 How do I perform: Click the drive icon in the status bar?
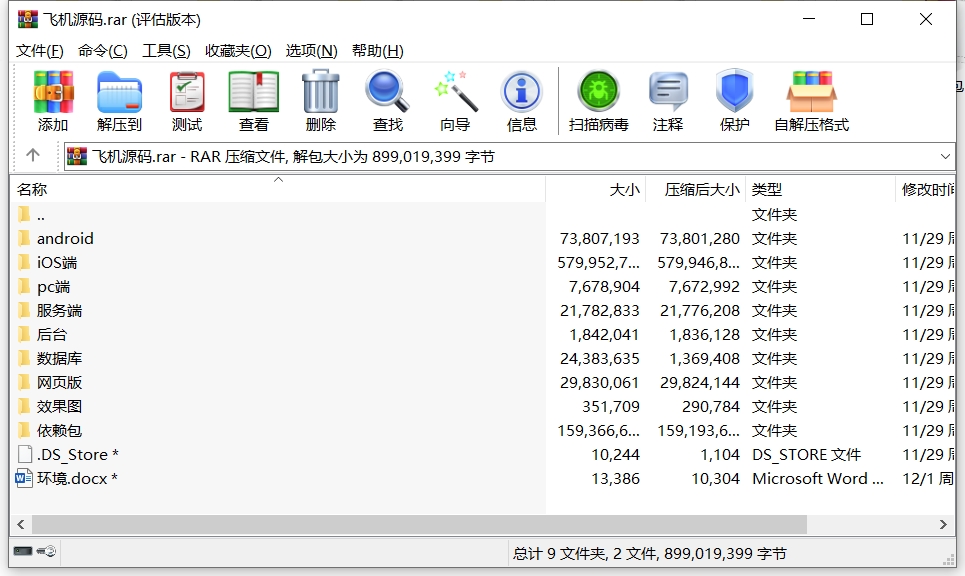click(24, 551)
